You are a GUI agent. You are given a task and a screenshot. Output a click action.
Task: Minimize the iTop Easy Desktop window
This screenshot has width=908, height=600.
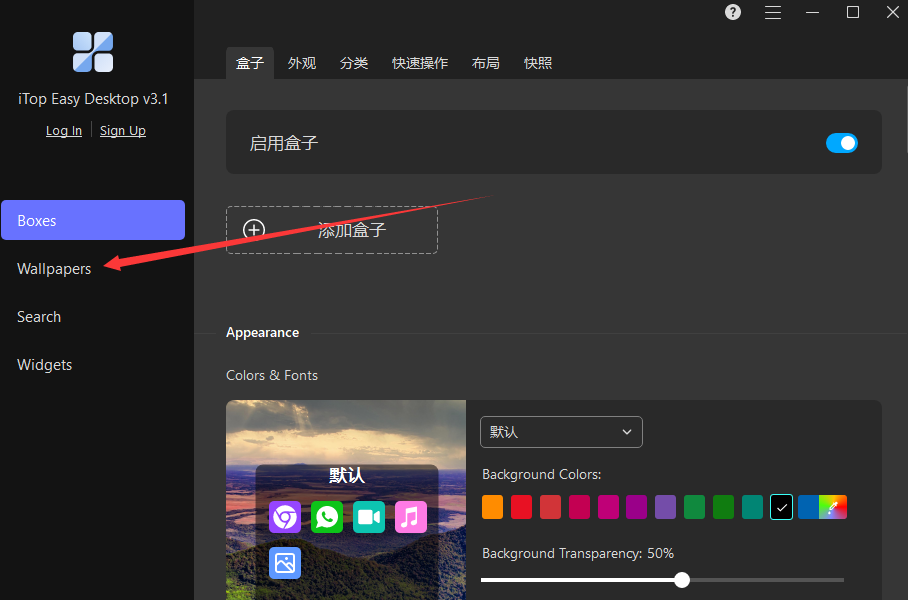812,12
